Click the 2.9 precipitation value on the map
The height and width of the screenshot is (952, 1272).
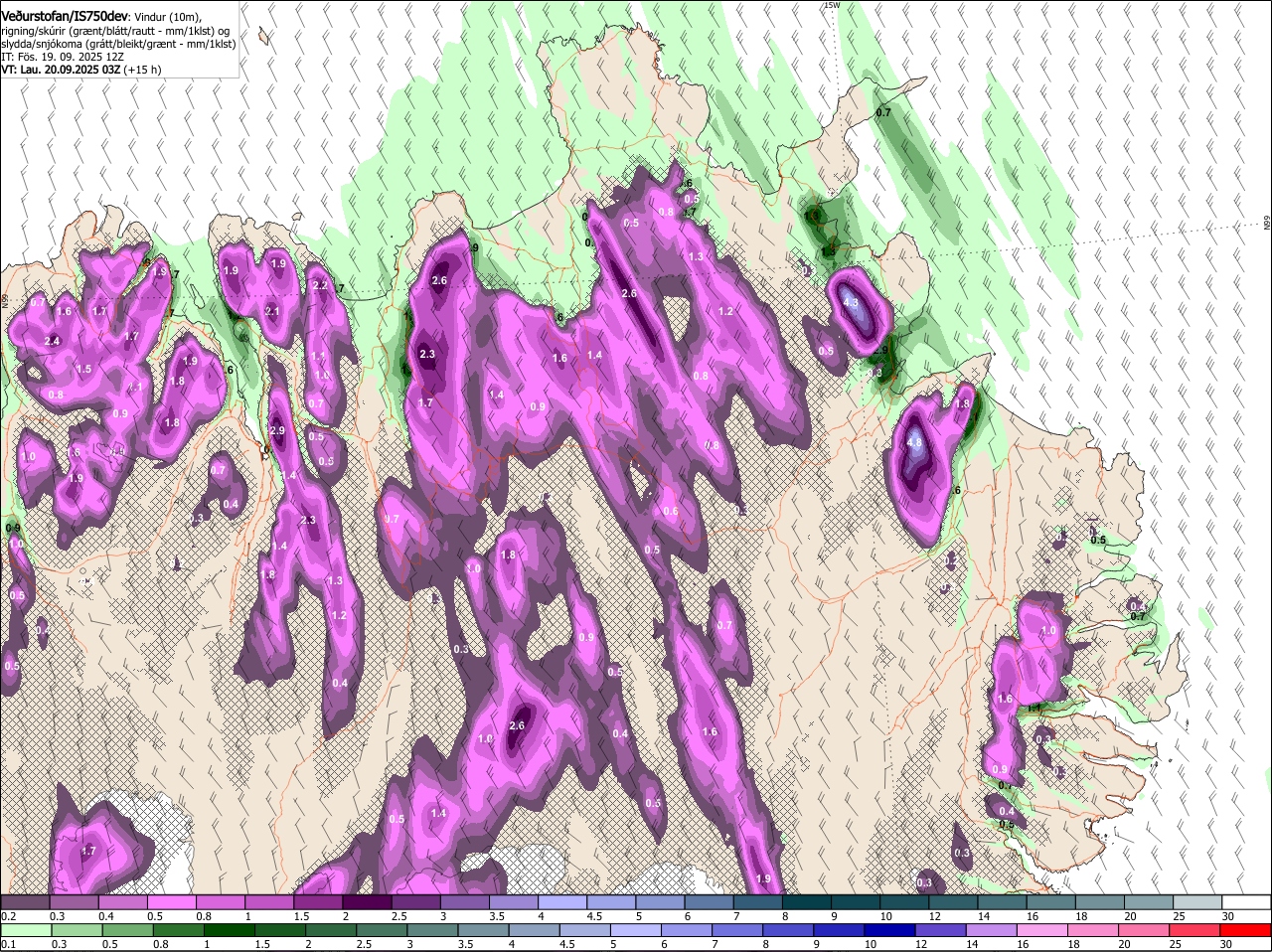pyautogui.click(x=277, y=430)
